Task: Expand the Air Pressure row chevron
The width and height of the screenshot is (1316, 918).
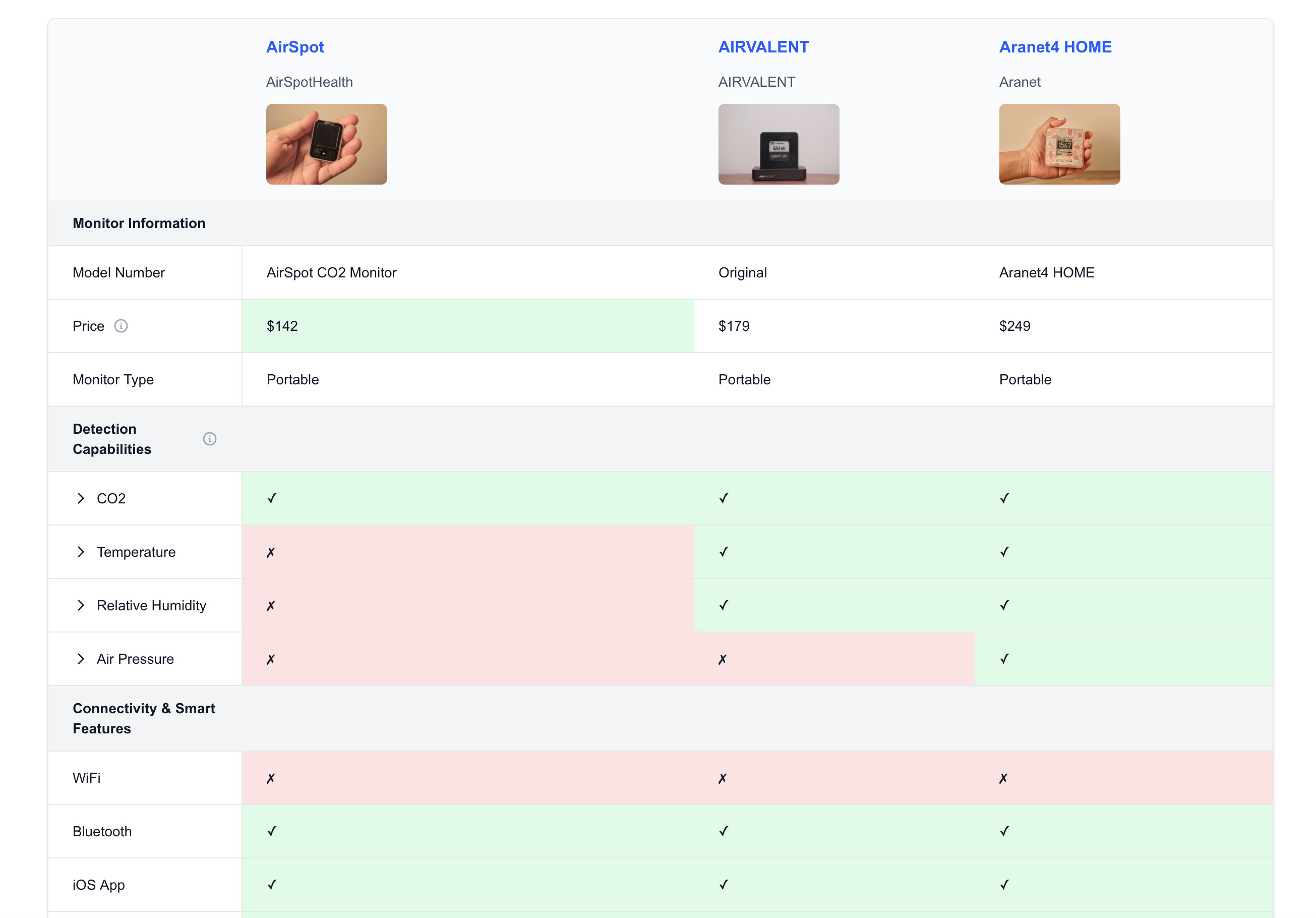Action: click(81, 659)
